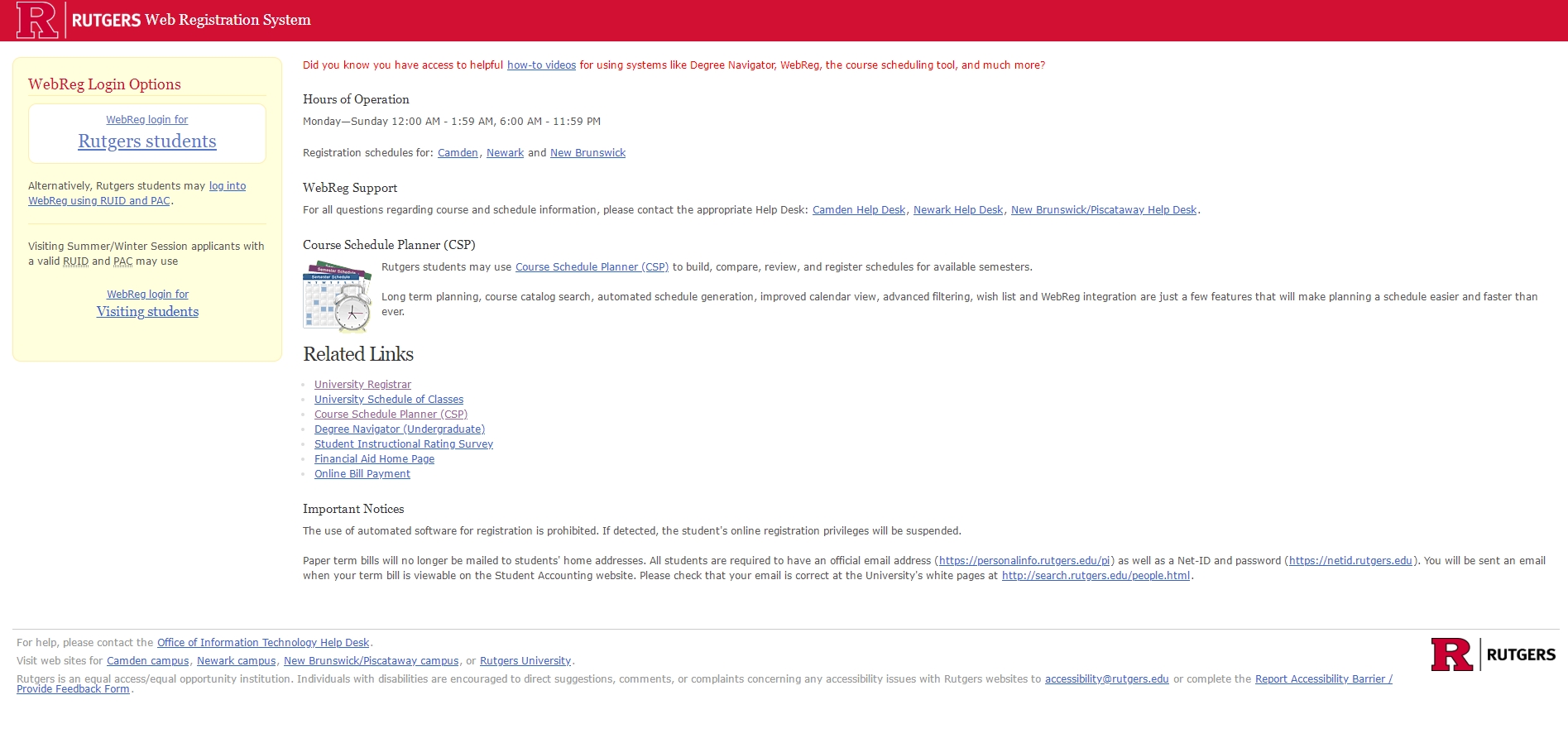The image size is (1568, 743).
Task: Open University Schedule of Classes
Action: coord(388,400)
